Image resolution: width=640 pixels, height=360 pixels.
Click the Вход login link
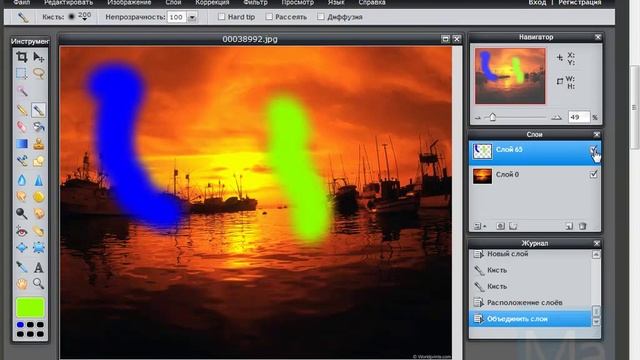(537, 2)
